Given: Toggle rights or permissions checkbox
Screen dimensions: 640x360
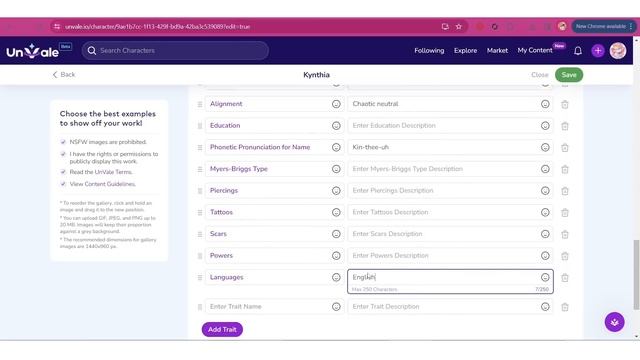Looking at the screenshot, I should 63,154.
